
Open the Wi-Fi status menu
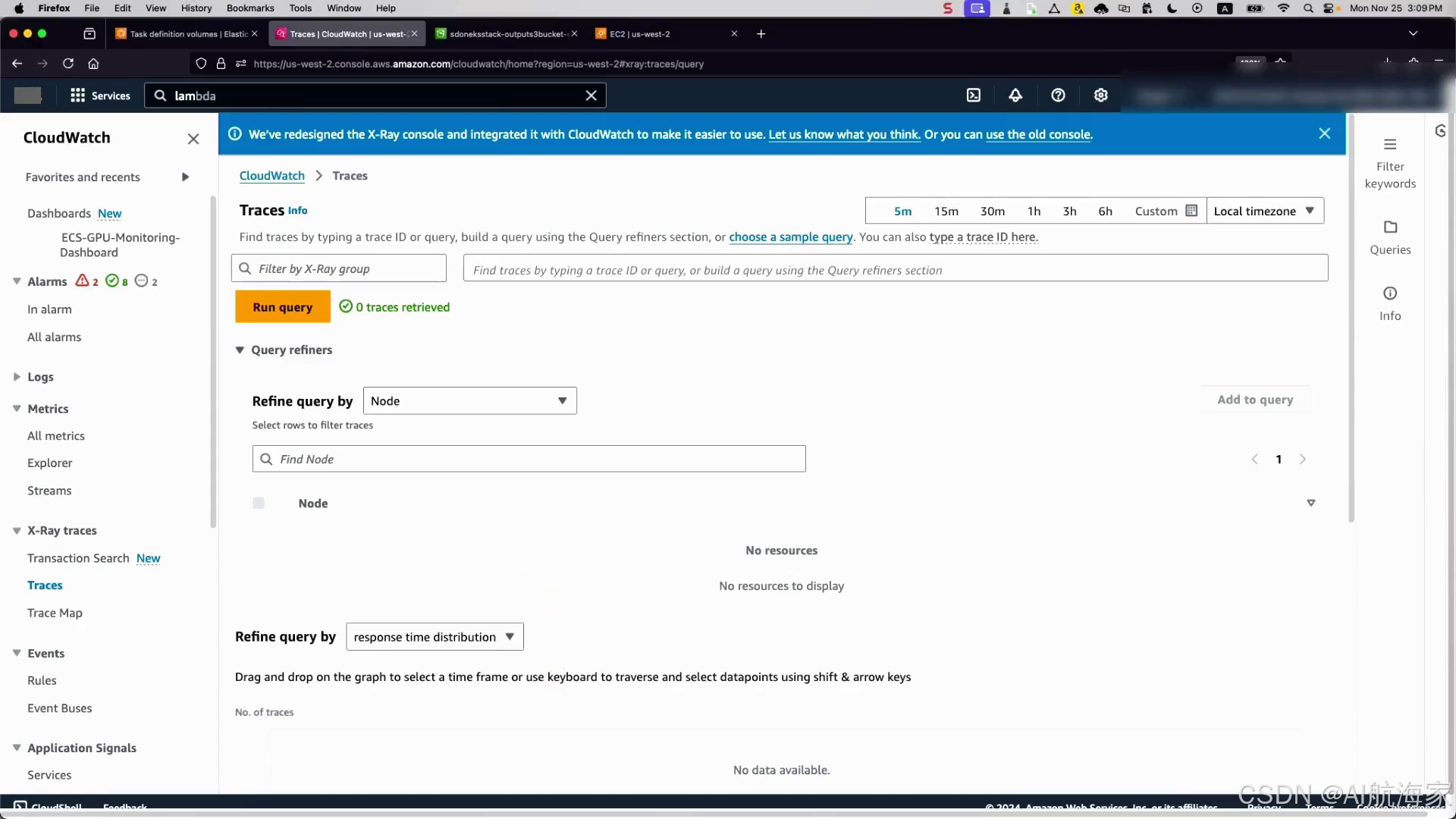(x=1283, y=8)
